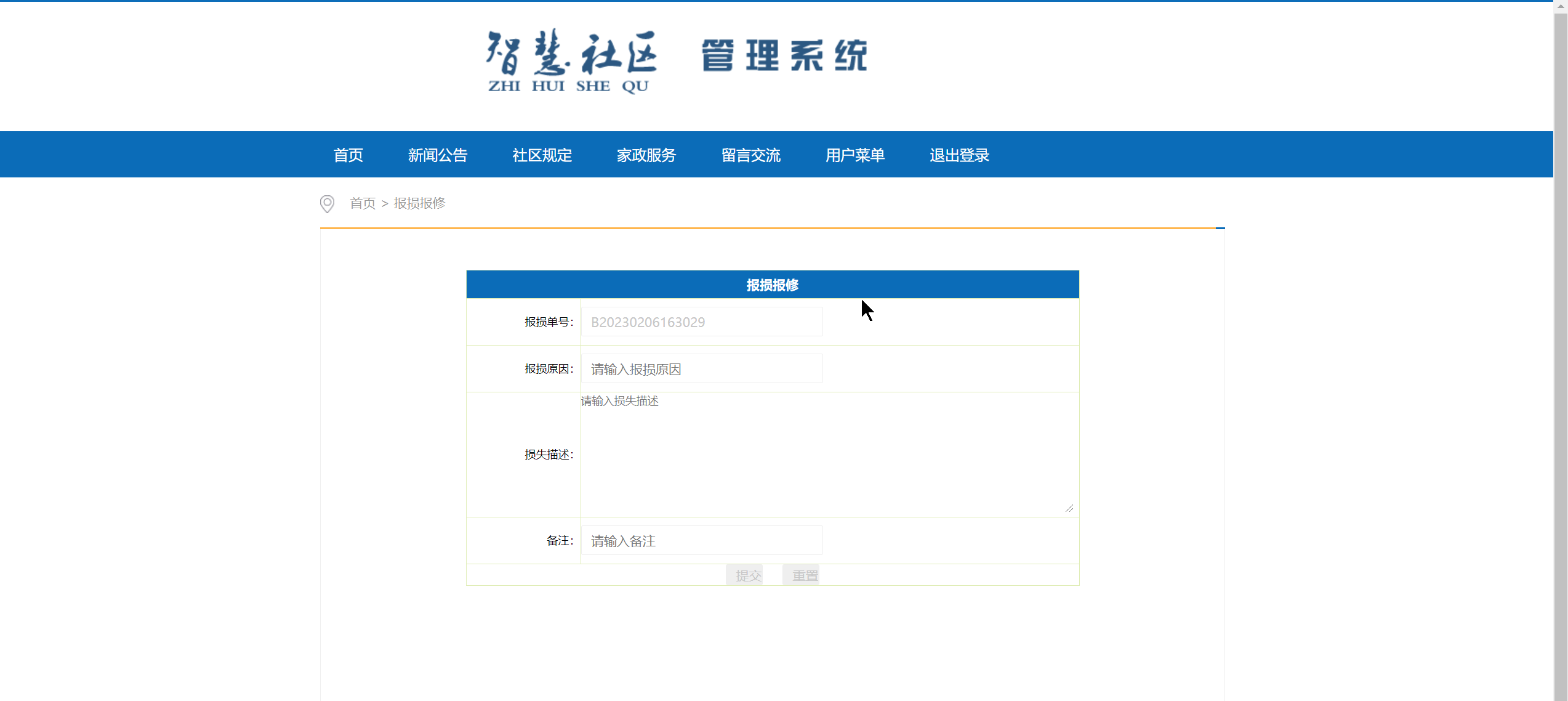Focus the 报损原因 input field
The height and width of the screenshot is (701, 1568).
[702, 369]
